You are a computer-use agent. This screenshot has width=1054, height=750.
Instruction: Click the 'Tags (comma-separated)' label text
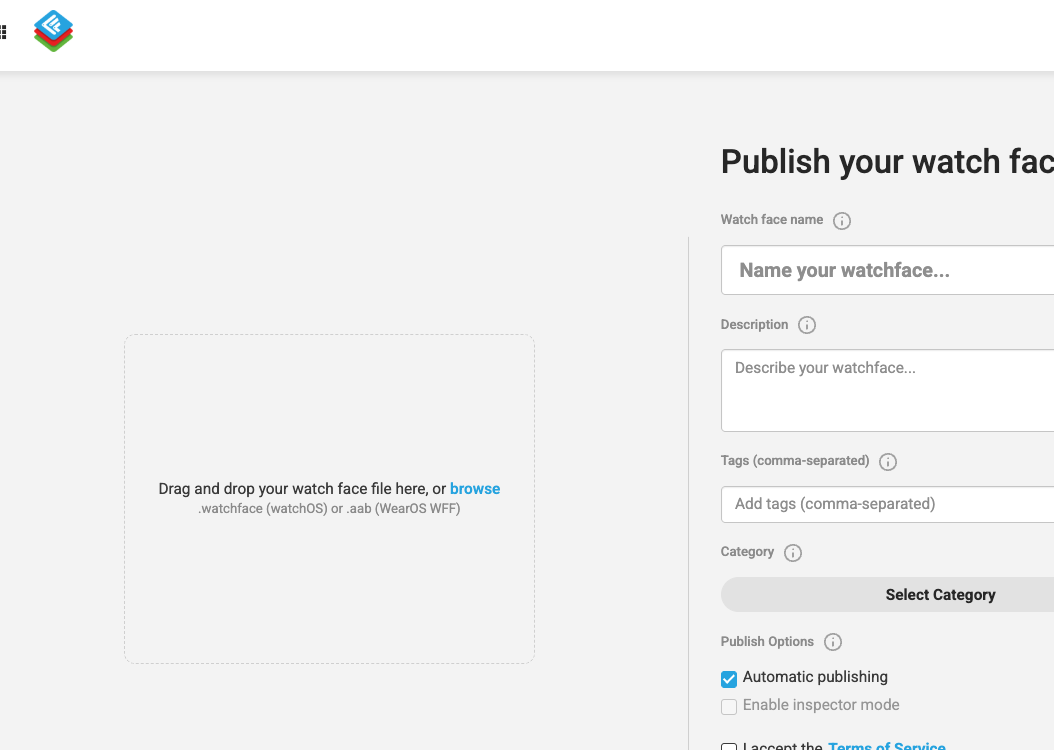795,460
